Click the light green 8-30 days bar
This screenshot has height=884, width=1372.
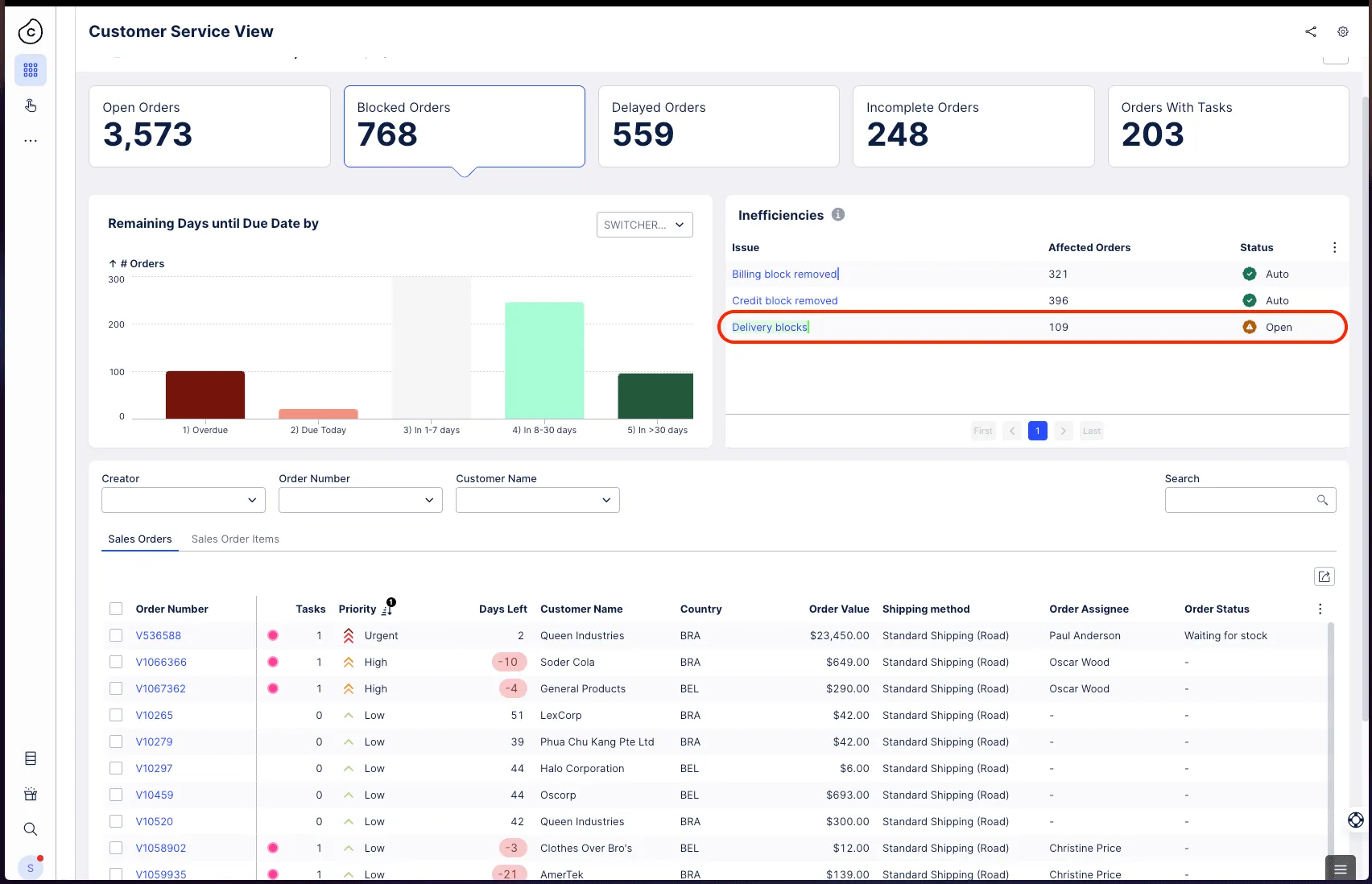tap(544, 360)
